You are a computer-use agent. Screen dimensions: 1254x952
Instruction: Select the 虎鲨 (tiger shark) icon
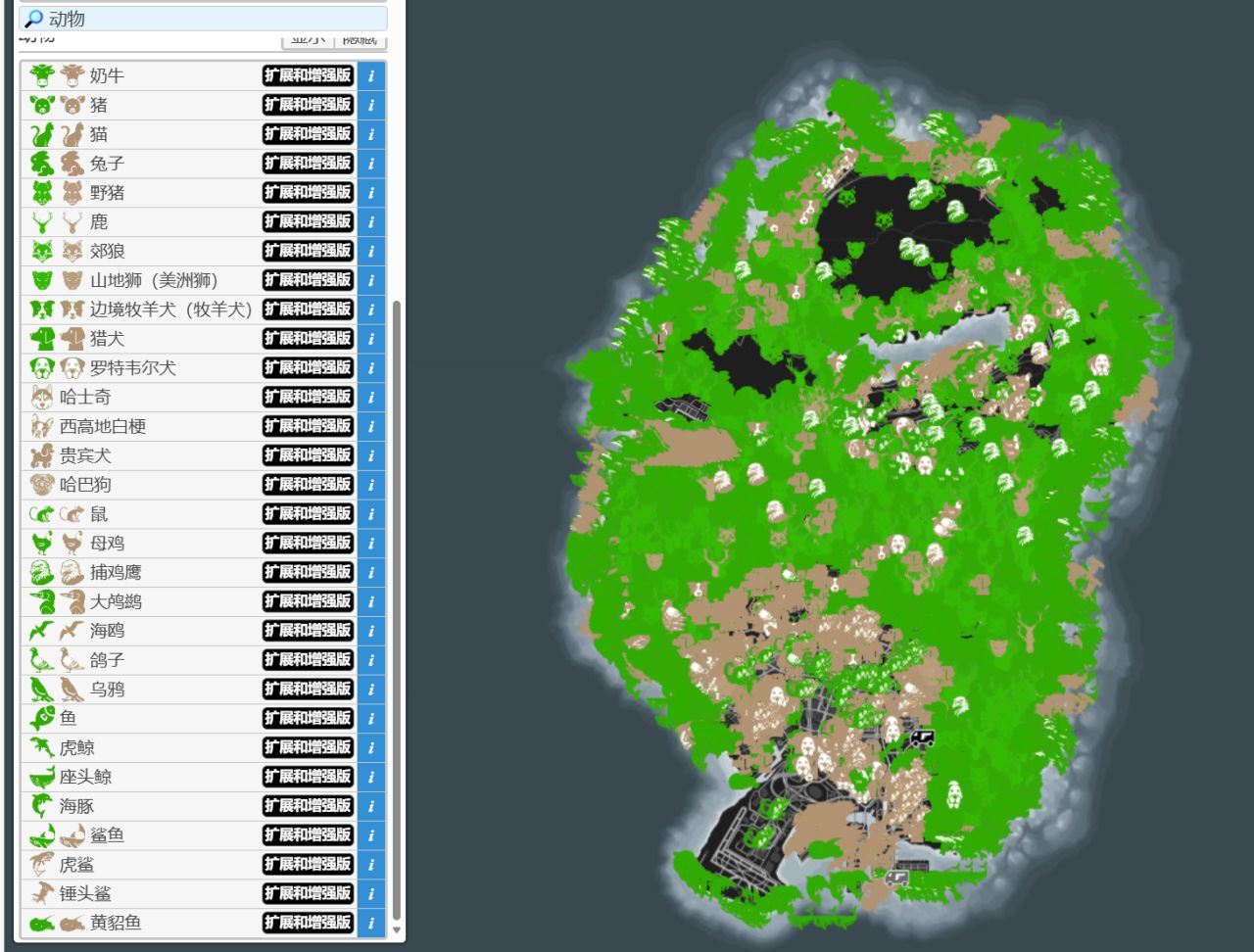[41, 865]
